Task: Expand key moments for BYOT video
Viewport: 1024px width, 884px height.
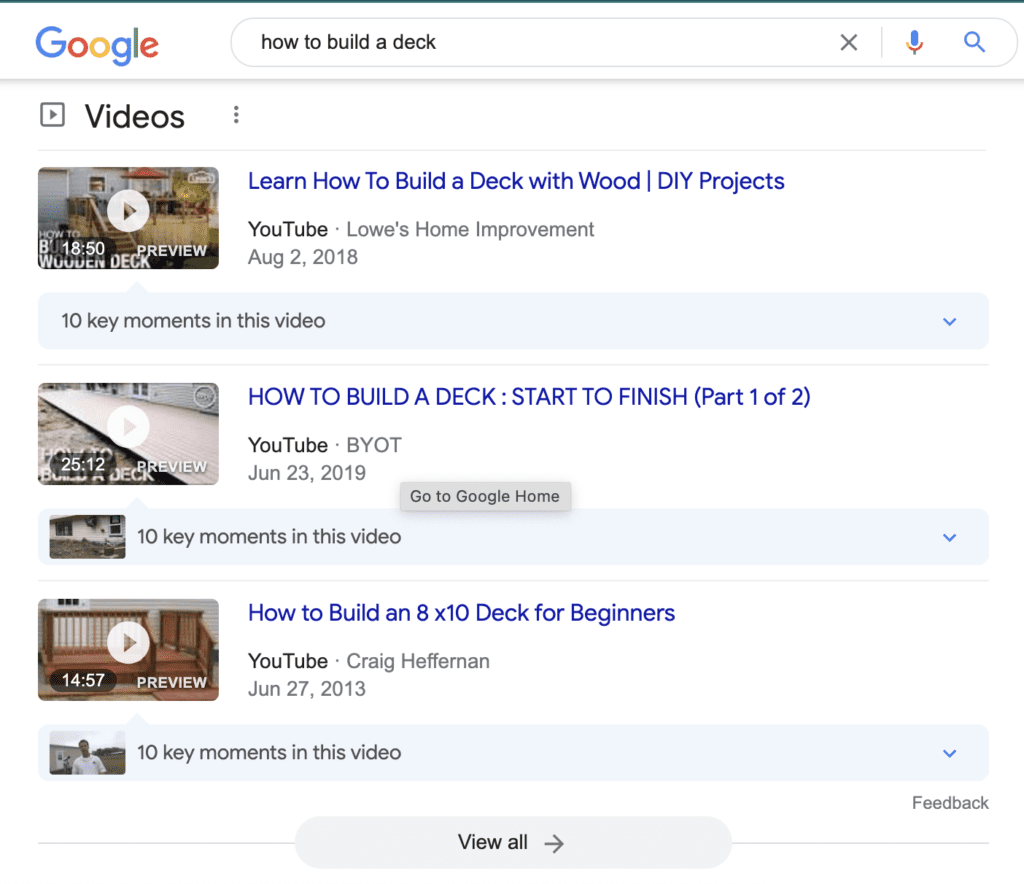Action: (949, 537)
